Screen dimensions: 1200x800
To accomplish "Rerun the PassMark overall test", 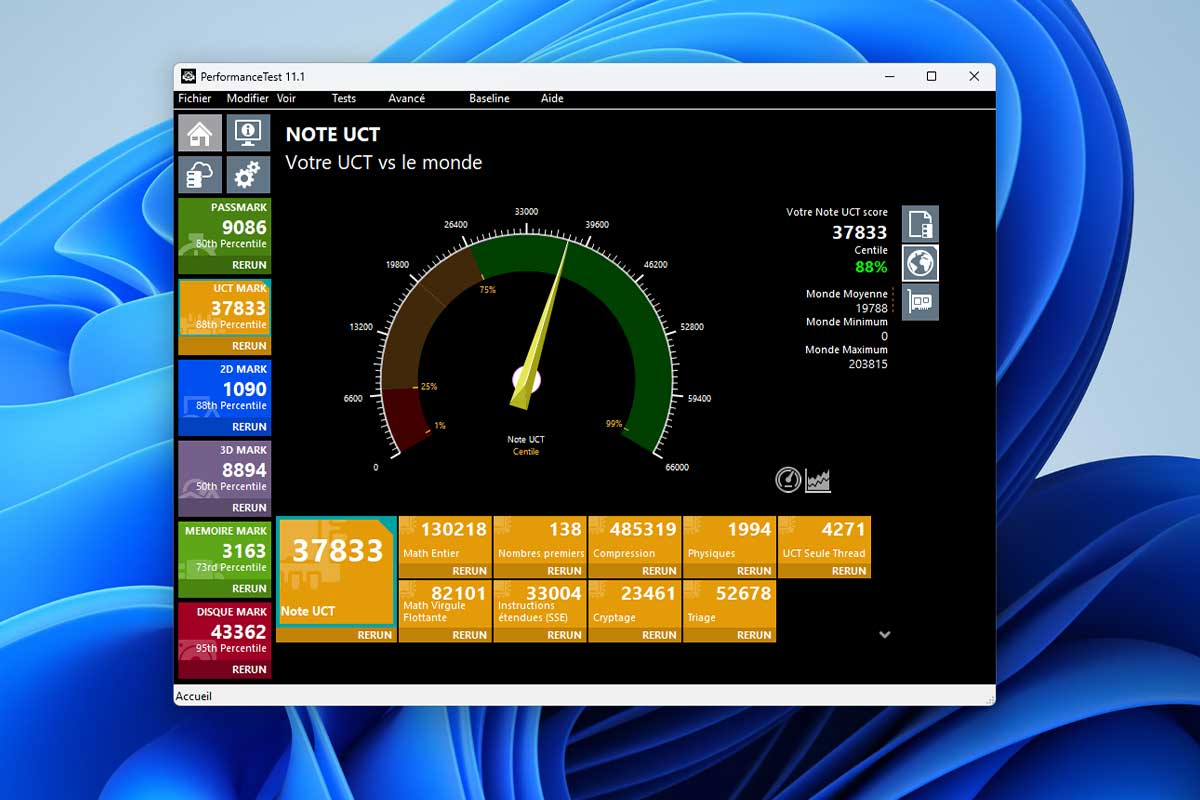I will click(249, 265).
